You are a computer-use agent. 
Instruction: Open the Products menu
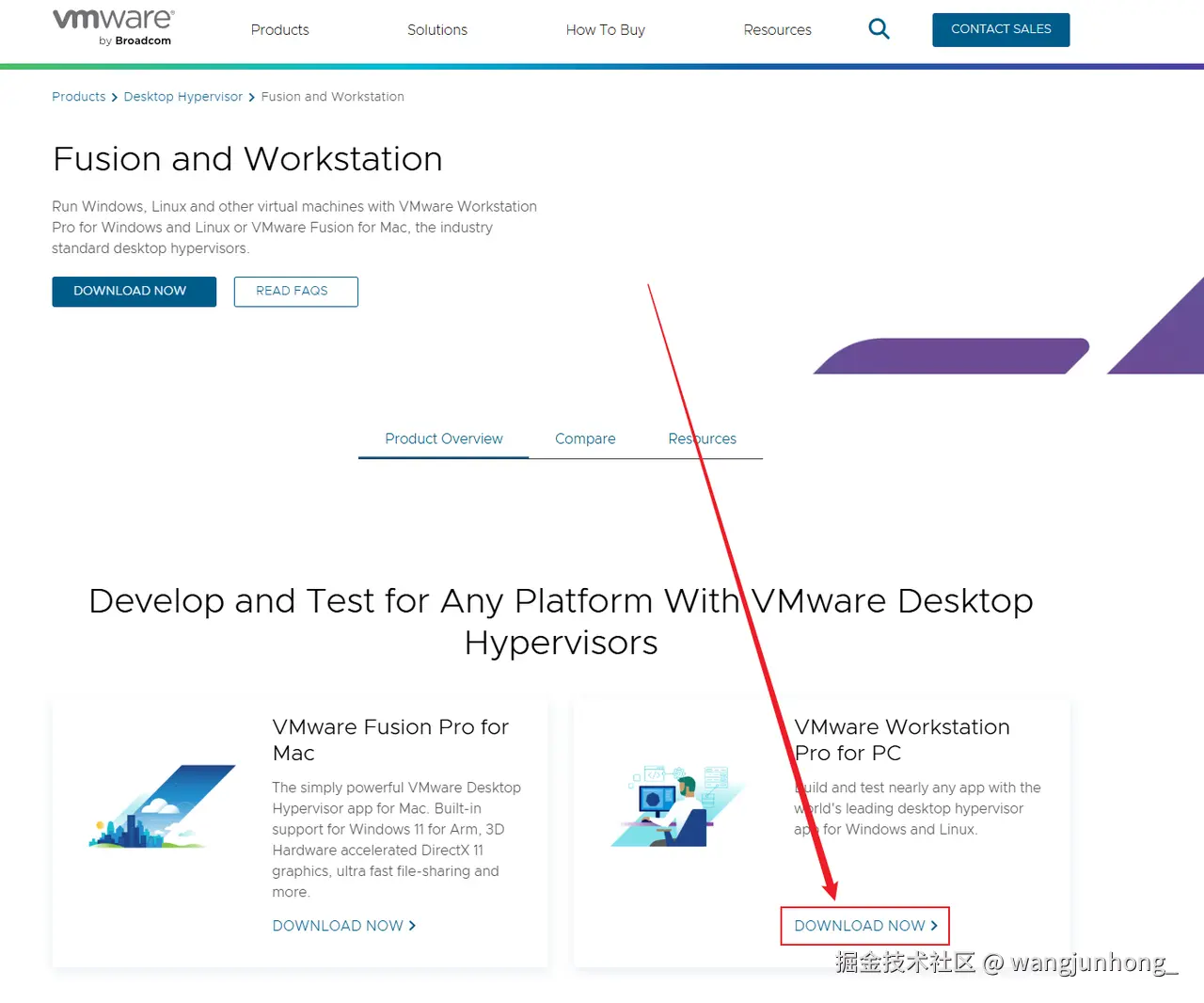click(279, 30)
